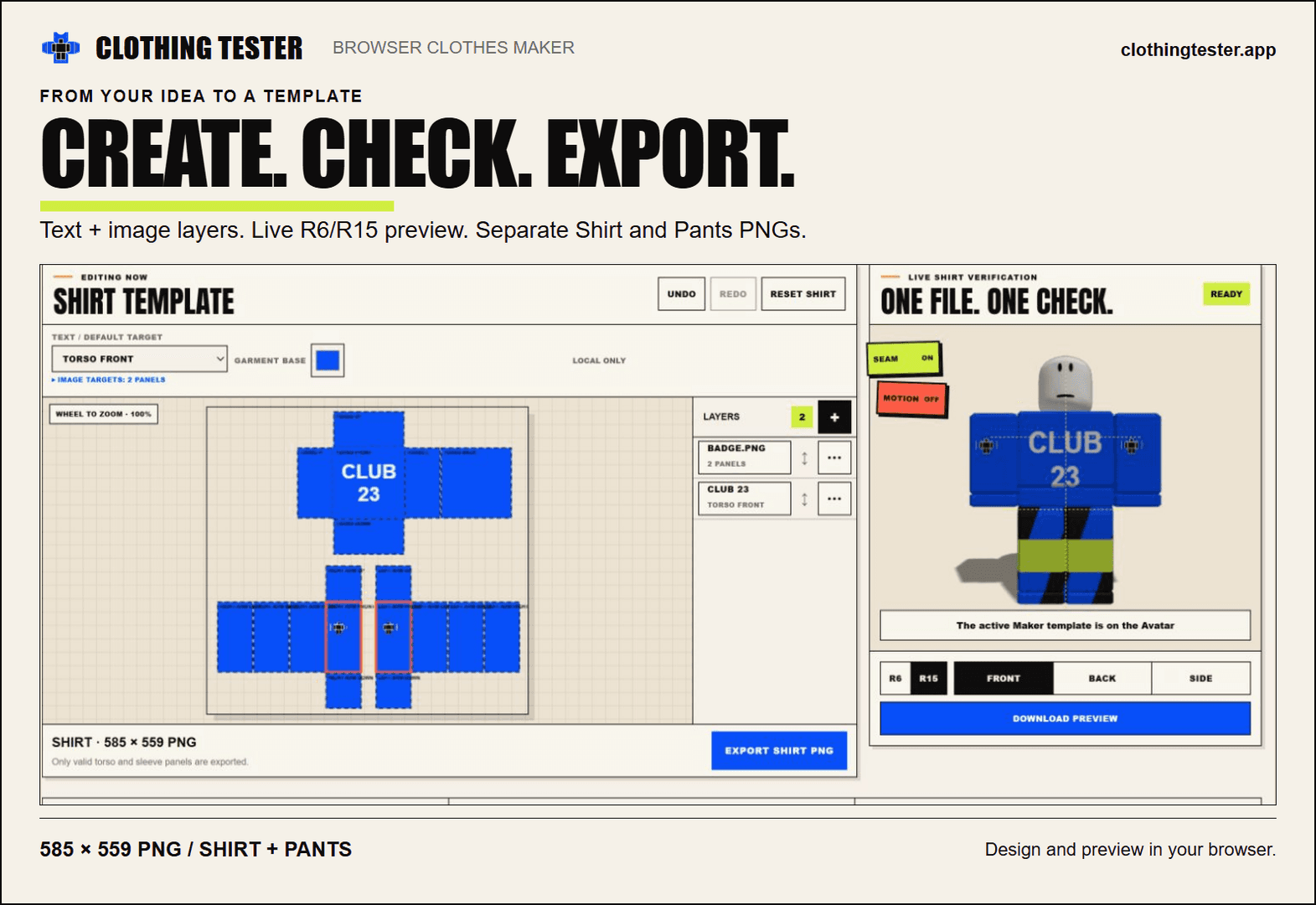Image resolution: width=1316 pixels, height=905 pixels.
Task: Click the 'SHIRT · 585 × 559 PNG' text
Action: tap(124, 742)
